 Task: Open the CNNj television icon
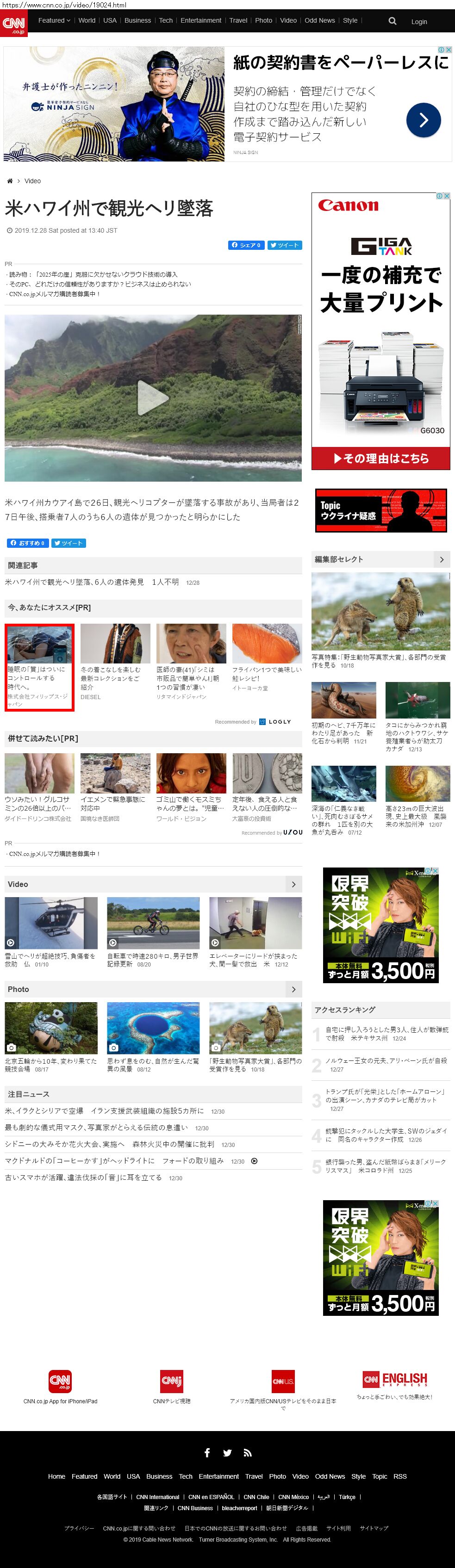pyautogui.click(x=171, y=1381)
